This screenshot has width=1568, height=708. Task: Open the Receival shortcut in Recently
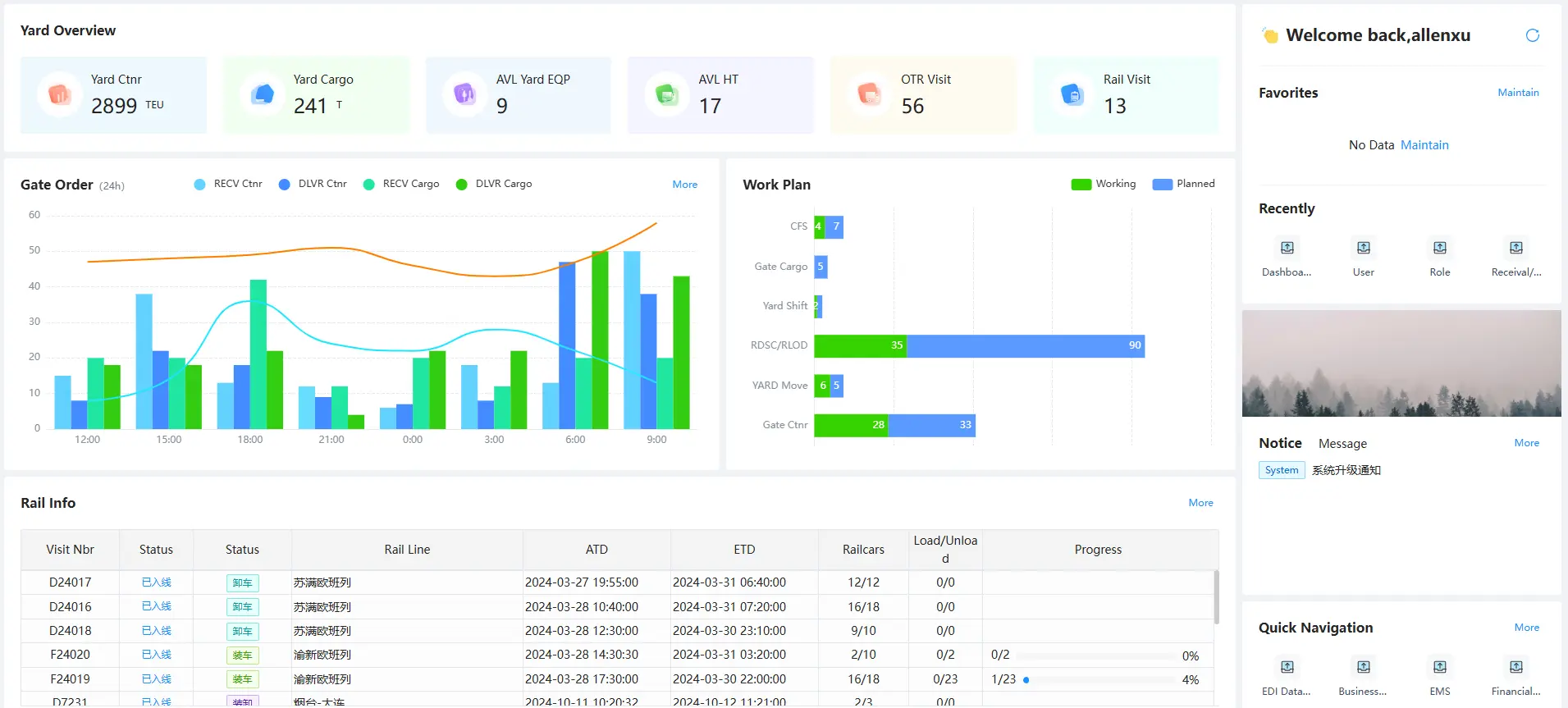1515,257
